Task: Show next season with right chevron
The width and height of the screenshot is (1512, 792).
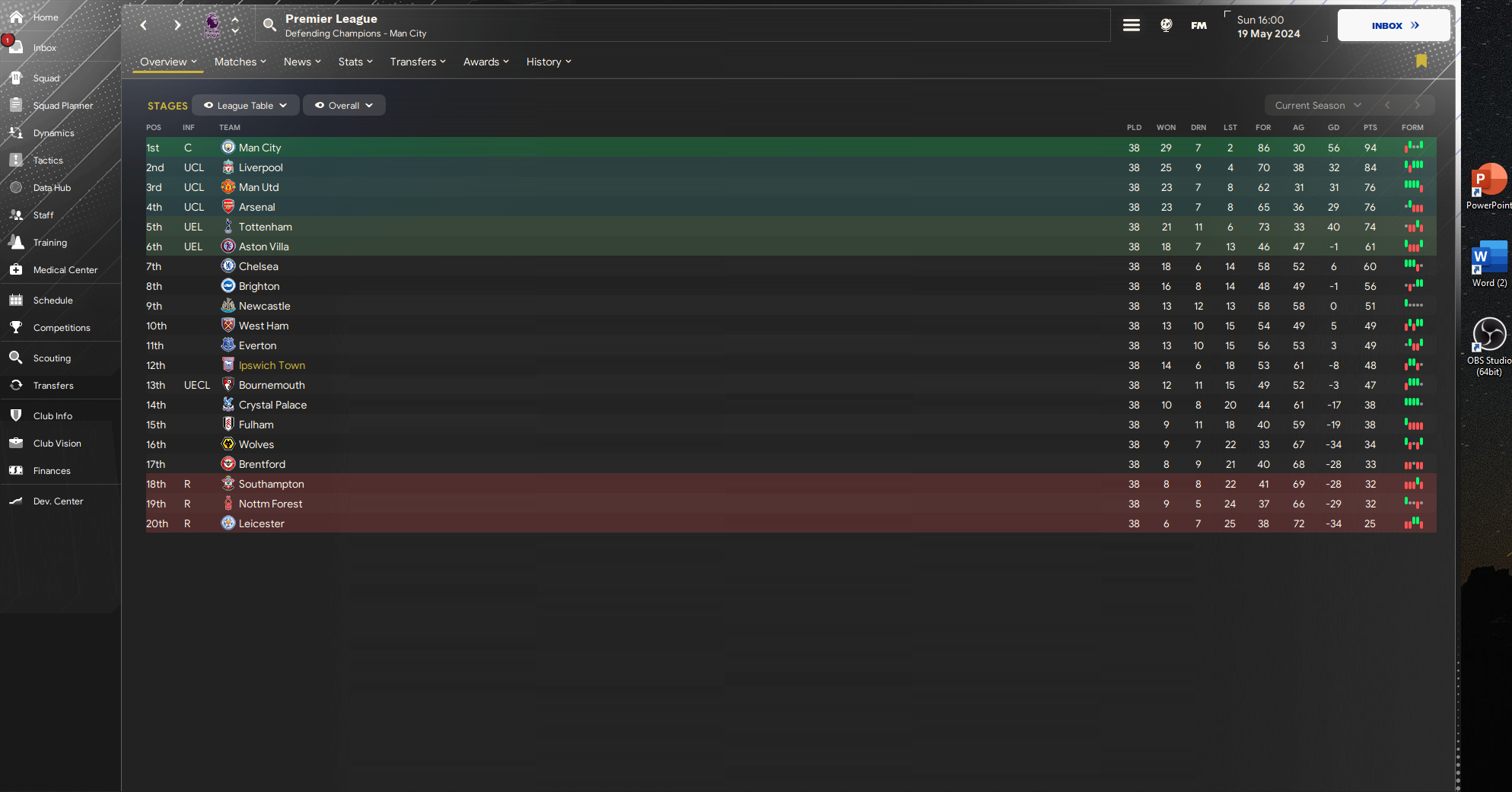Action: 1417,105
